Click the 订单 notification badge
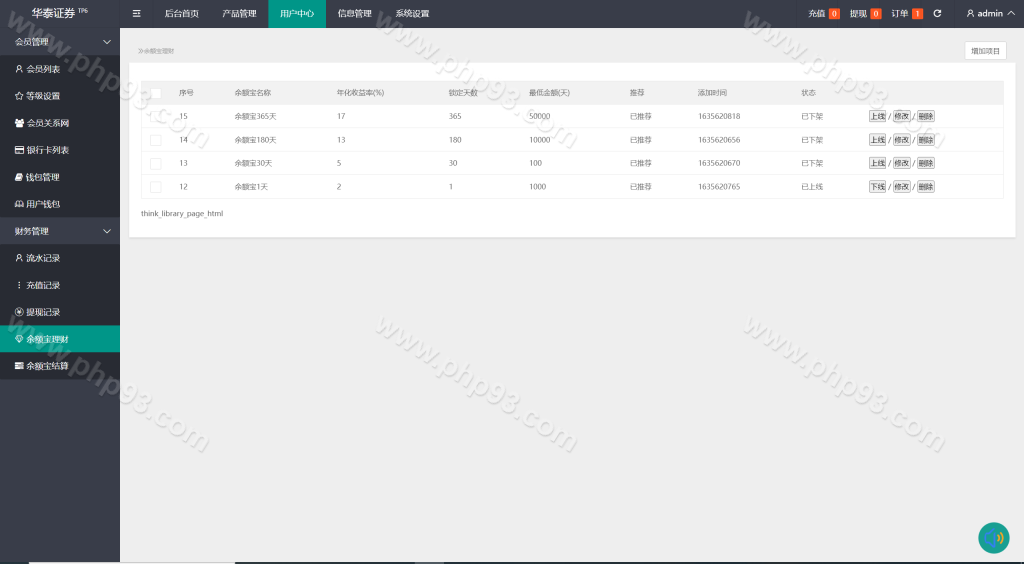The height and width of the screenshot is (564, 1024). (917, 14)
